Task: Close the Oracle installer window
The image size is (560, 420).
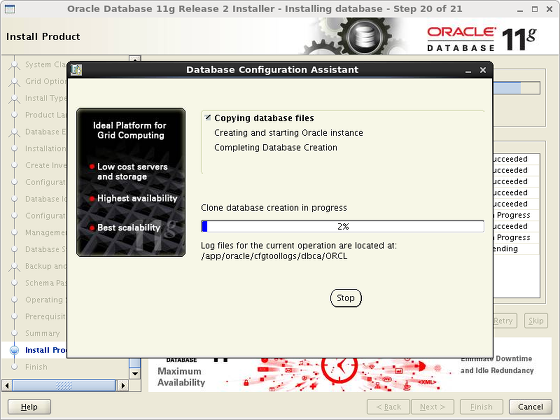Action: 550,9
